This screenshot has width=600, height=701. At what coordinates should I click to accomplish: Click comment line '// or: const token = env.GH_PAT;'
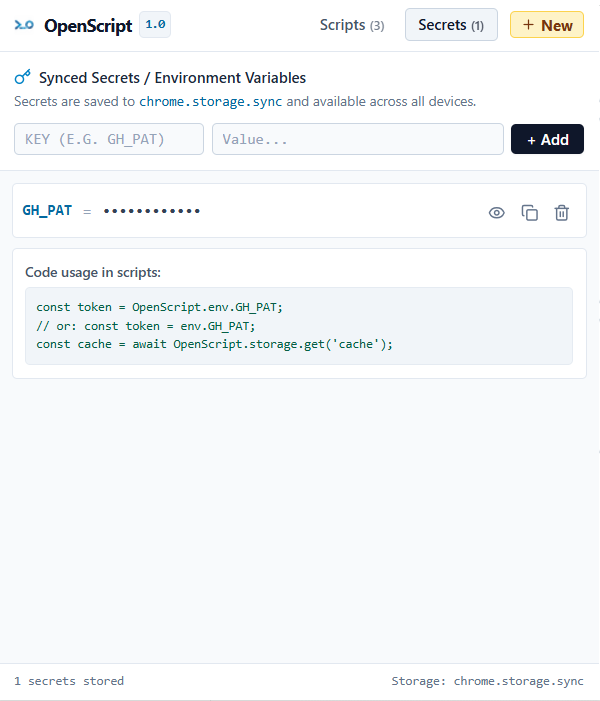point(146,326)
